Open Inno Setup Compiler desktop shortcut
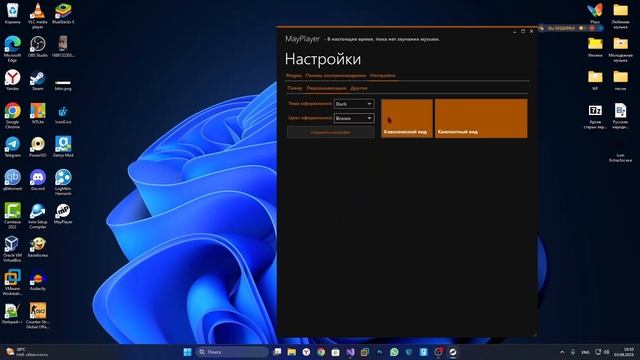 38,216
